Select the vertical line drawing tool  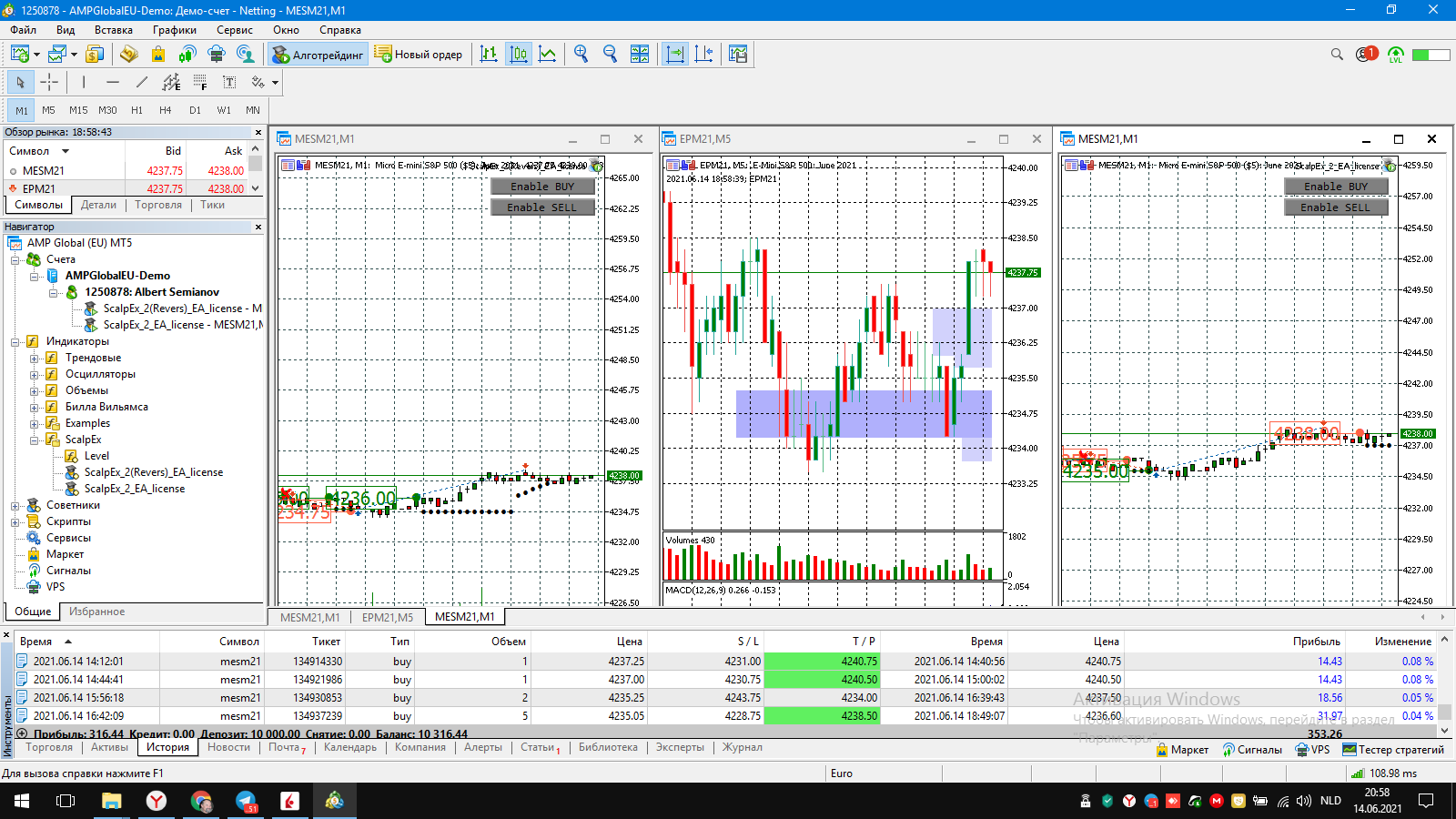84,82
